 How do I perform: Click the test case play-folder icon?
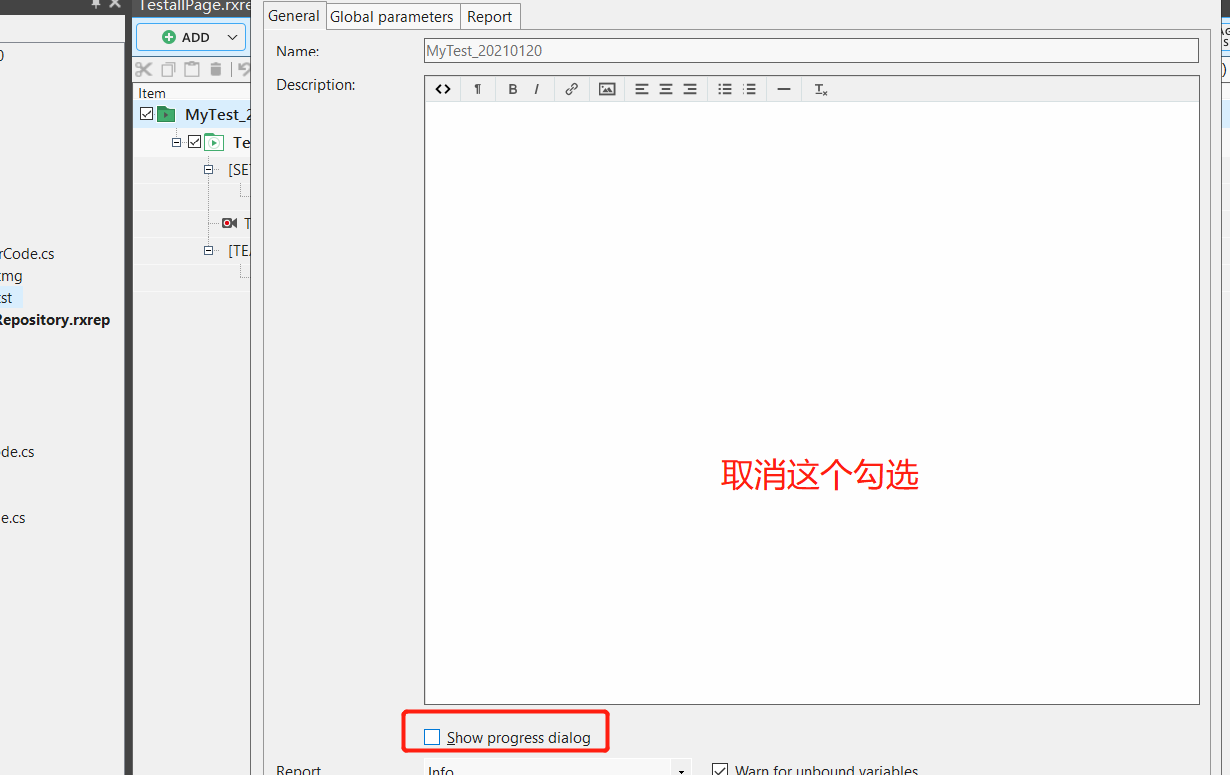click(x=214, y=142)
